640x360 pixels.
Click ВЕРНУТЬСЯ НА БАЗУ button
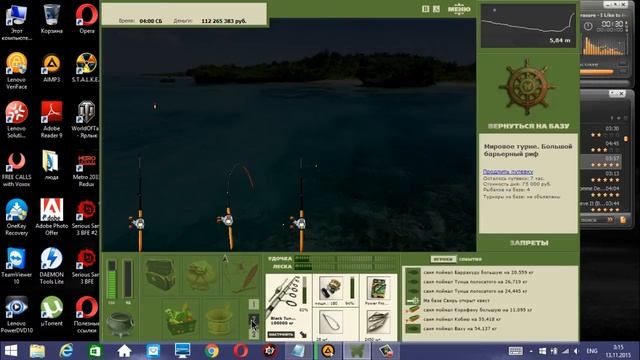[x=528, y=126]
